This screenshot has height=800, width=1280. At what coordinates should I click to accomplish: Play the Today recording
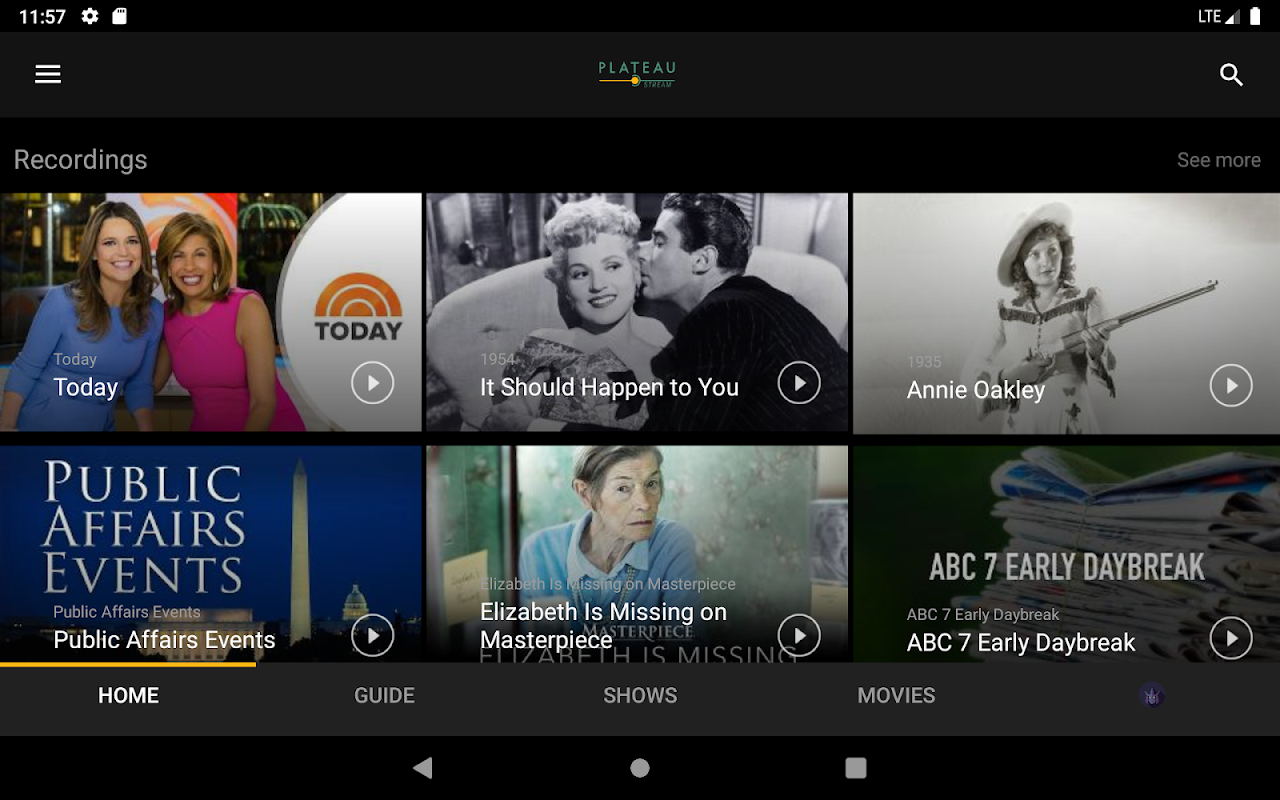pos(372,383)
